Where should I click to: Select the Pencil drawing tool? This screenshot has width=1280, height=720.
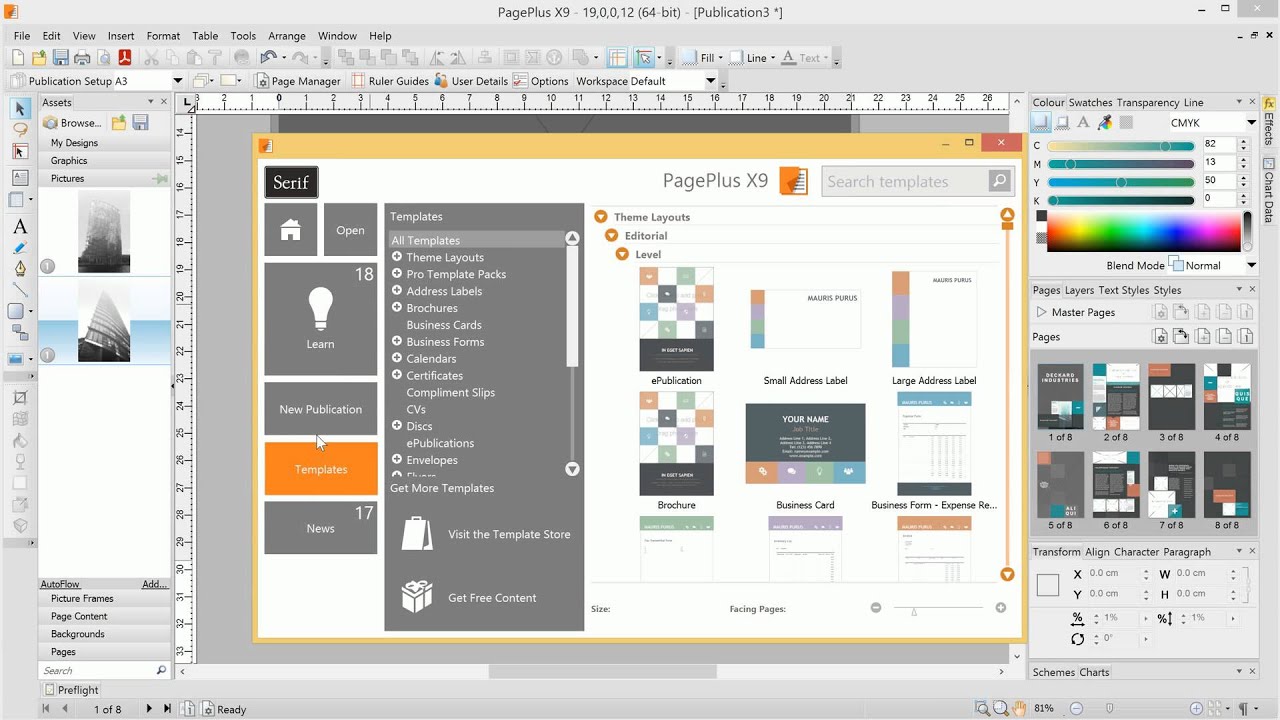click(x=20, y=248)
